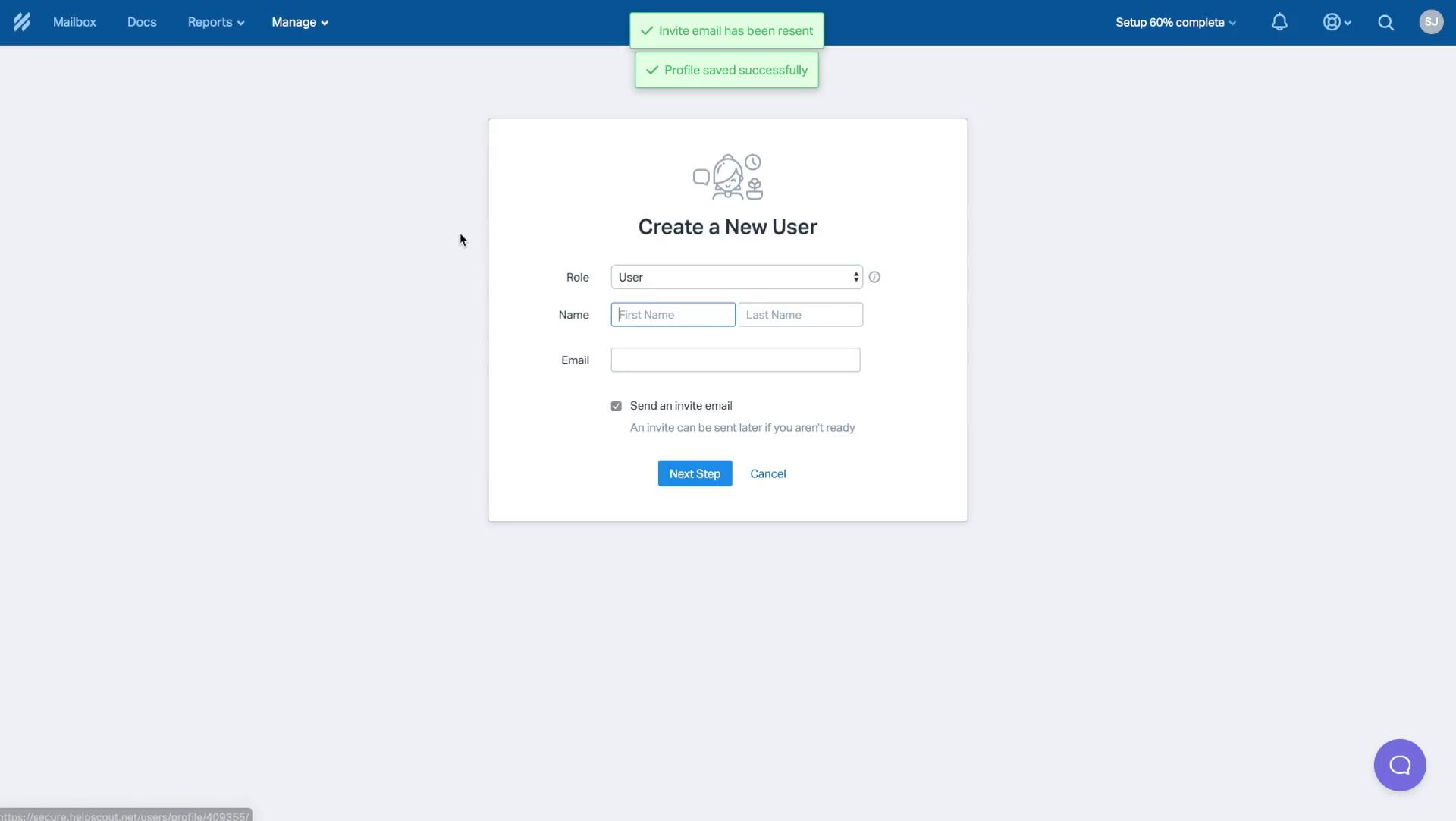Open the chat support bubble icon
Image resolution: width=1456 pixels, height=821 pixels.
(1400, 765)
